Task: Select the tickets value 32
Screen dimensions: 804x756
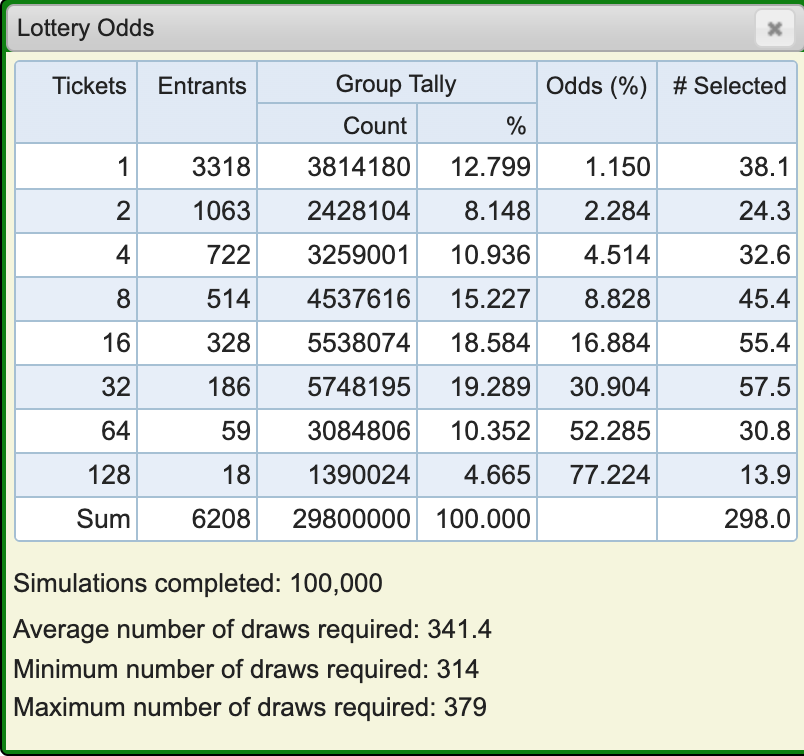Action: [116, 387]
